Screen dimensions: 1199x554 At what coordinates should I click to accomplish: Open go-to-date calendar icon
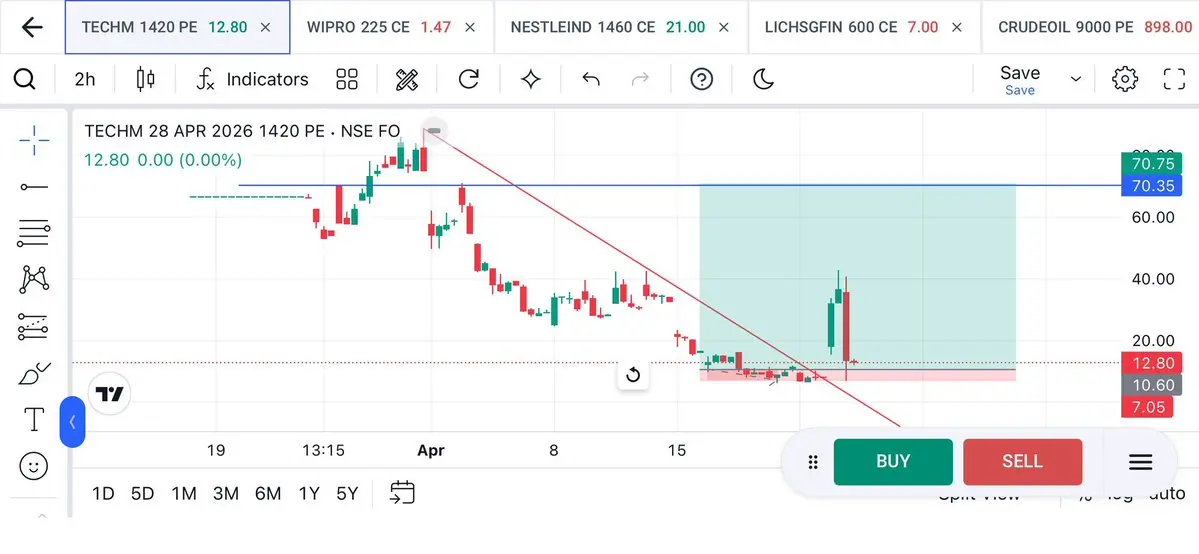click(x=402, y=492)
